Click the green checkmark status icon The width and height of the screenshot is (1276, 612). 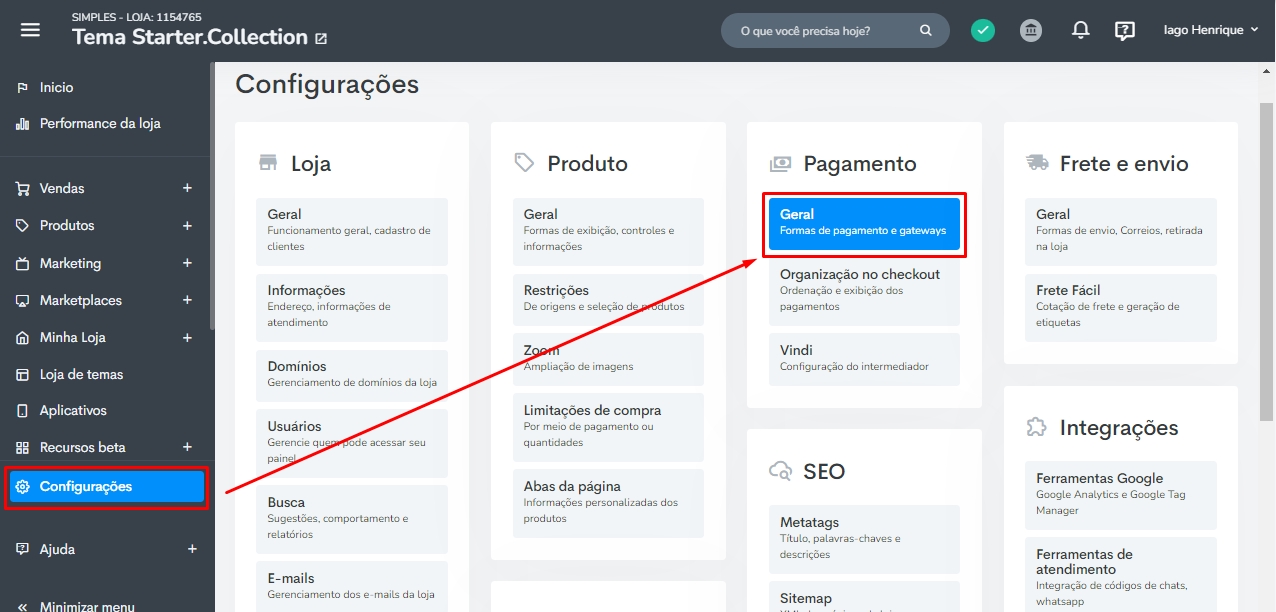(x=983, y=31)
